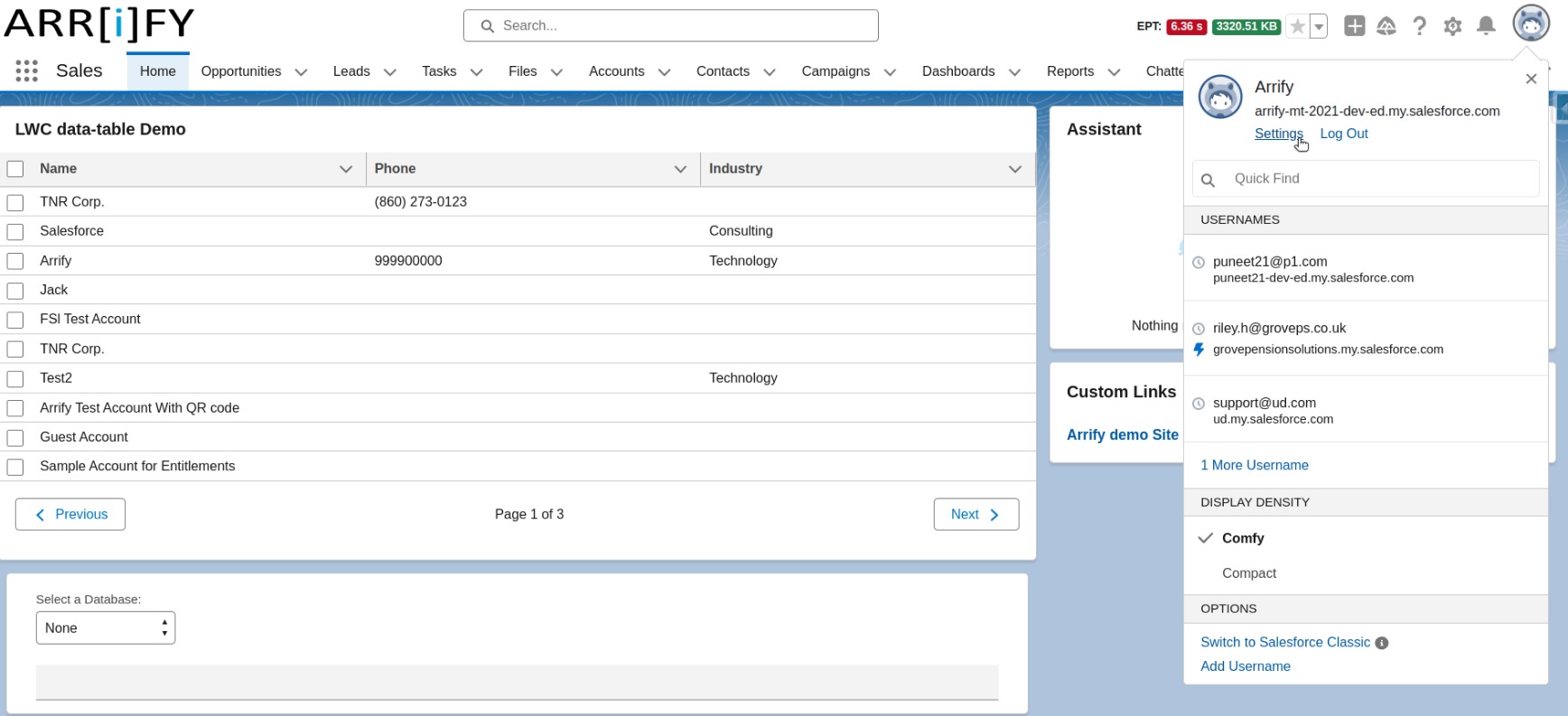Image resolution: width=1568 pixels, height=716 pixels.
Task: Expand the Leads tab dropdown chevron
Action: point(390,72)
